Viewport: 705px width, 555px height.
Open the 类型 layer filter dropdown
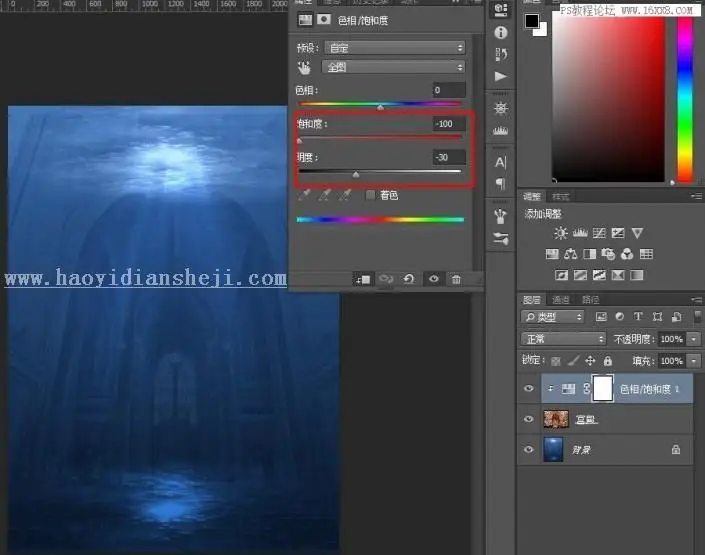tap(553, 317)
